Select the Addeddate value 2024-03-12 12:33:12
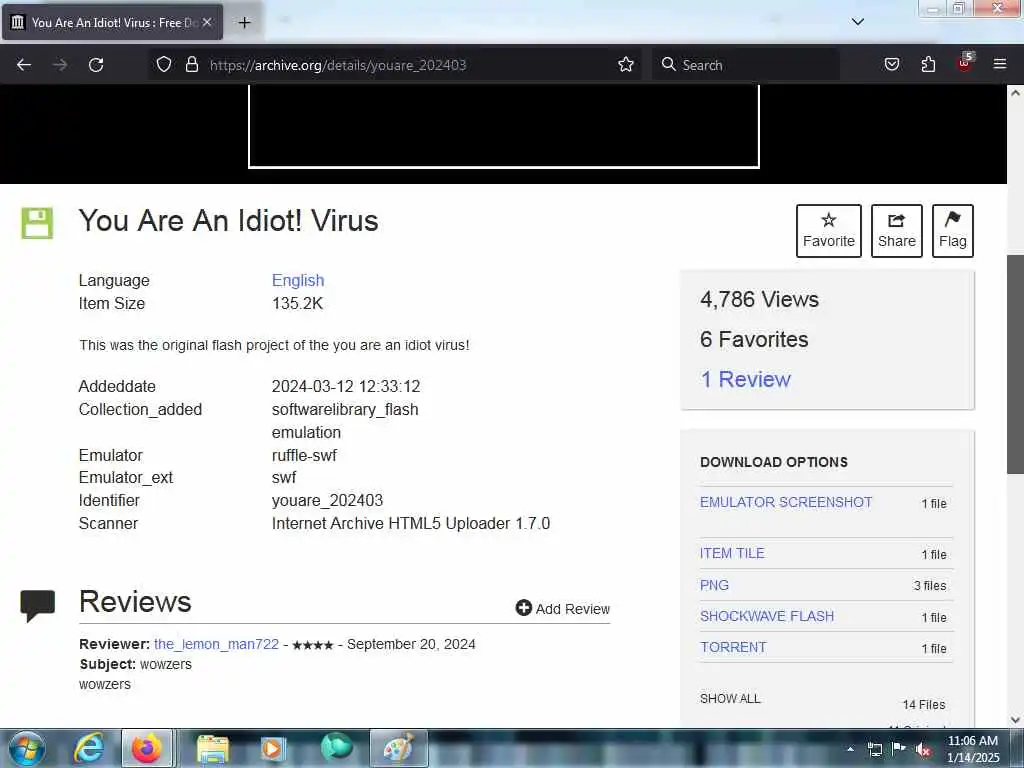Viewport: 1024px width, 768px height. (346, 386)
